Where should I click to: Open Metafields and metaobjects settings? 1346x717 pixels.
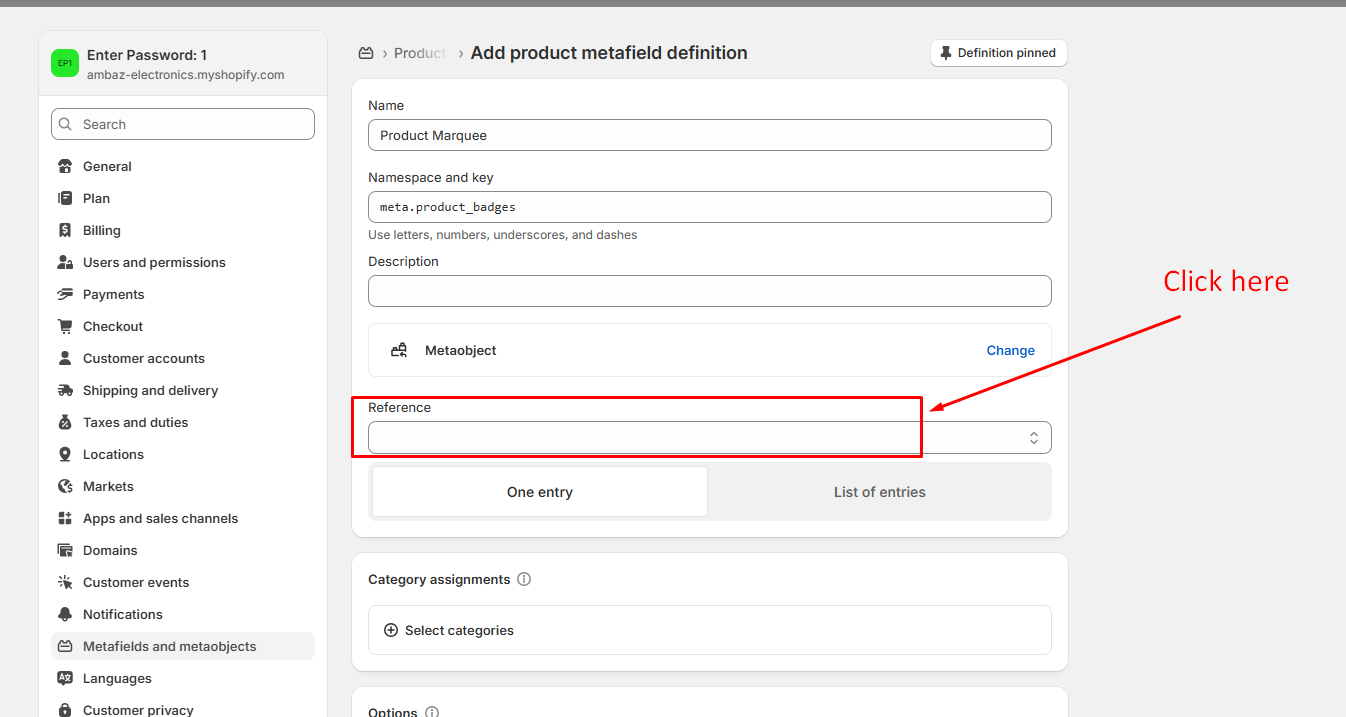click(x=169, y=647)
